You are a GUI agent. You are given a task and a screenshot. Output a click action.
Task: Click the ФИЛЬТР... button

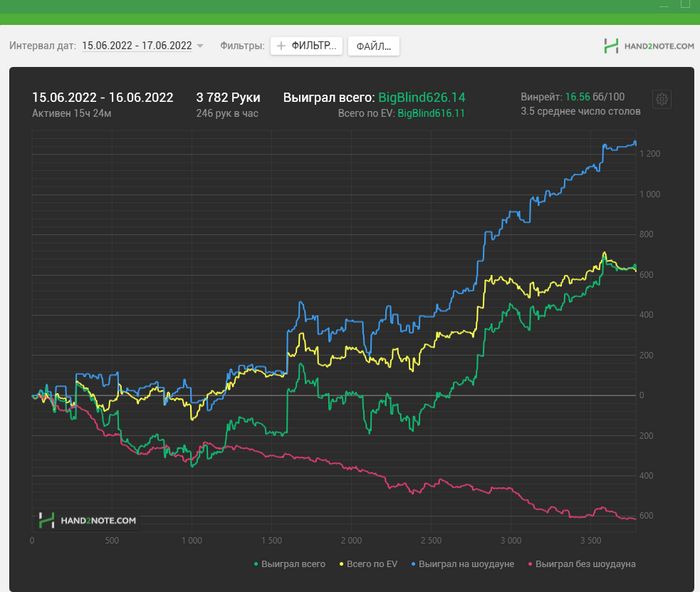tap(306, 46)
